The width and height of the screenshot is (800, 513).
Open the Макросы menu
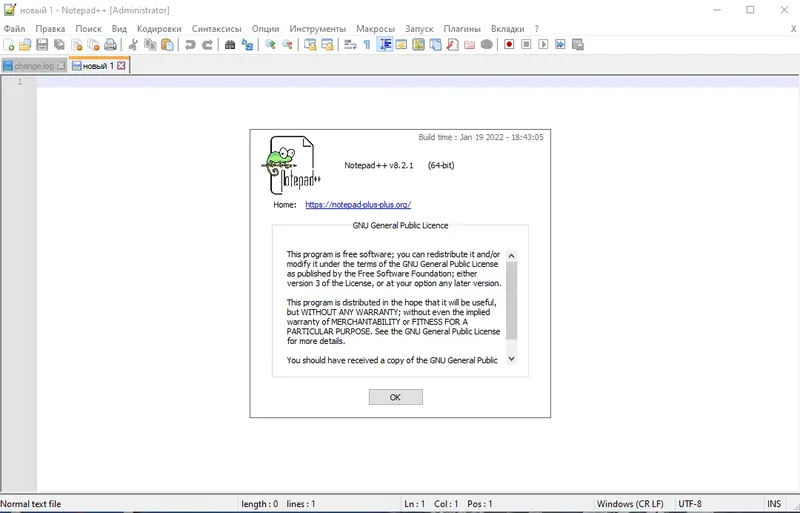(x=376, y=29)
